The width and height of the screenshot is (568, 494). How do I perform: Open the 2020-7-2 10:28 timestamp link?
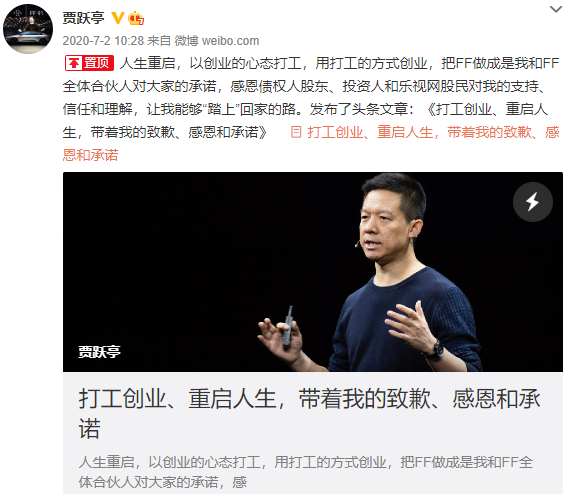point(103,41)
